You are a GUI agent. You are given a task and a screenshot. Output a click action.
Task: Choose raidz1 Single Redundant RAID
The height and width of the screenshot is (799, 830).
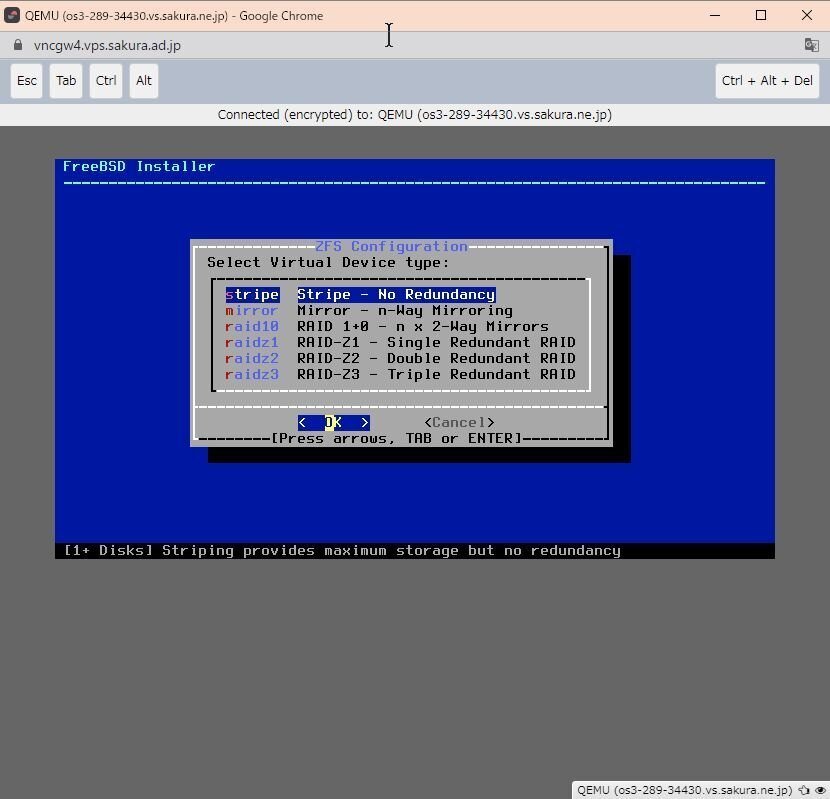(400, 342)
